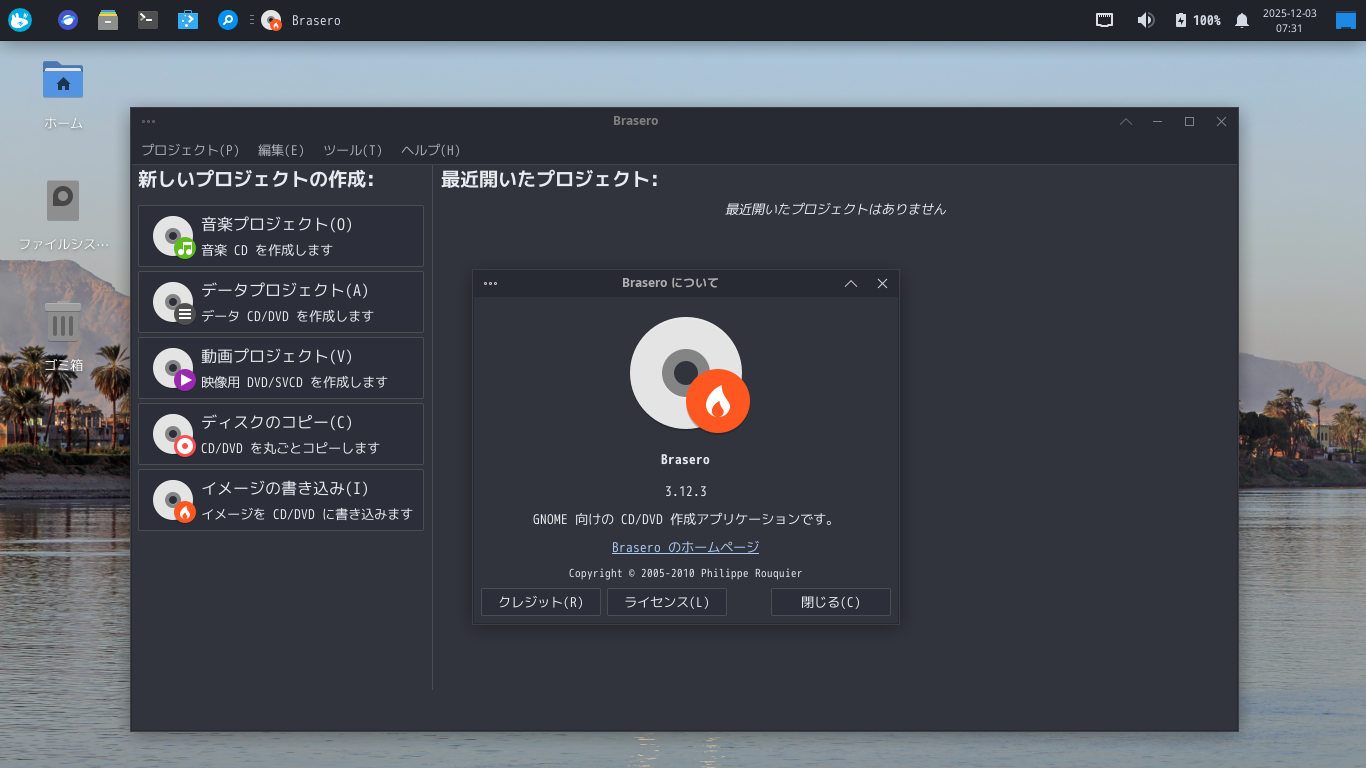Click the クレジット(R) button
Screen dimensions: 1366x768
541,602
